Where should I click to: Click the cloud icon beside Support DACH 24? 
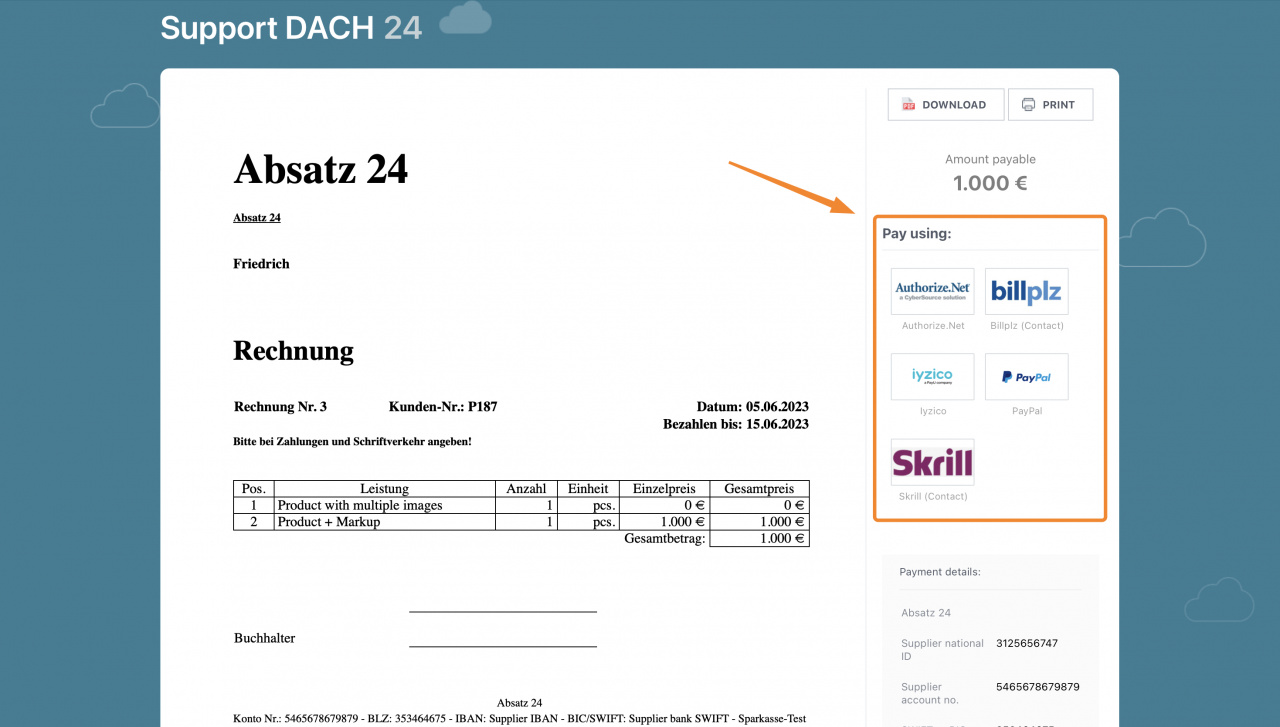point(465,19)
